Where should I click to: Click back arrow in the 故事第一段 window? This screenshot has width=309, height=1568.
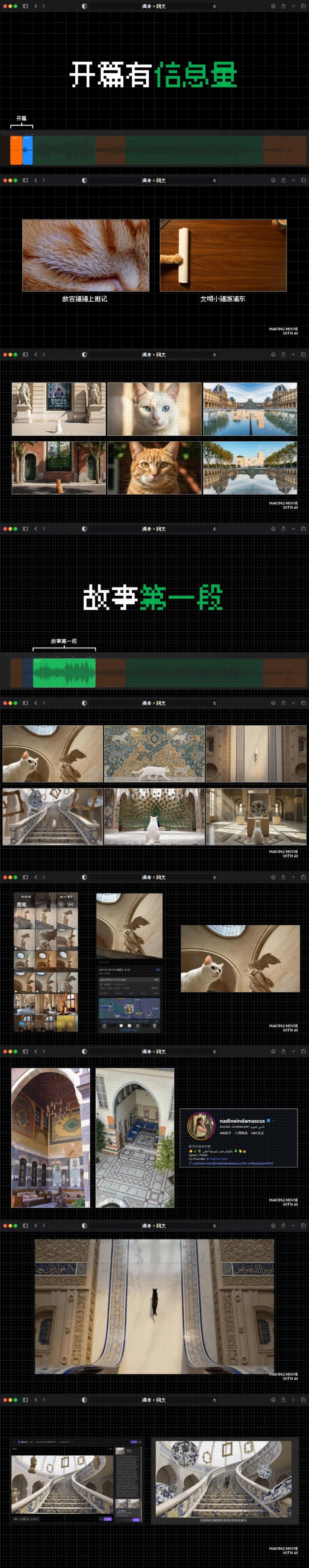[x=36, y=529]
